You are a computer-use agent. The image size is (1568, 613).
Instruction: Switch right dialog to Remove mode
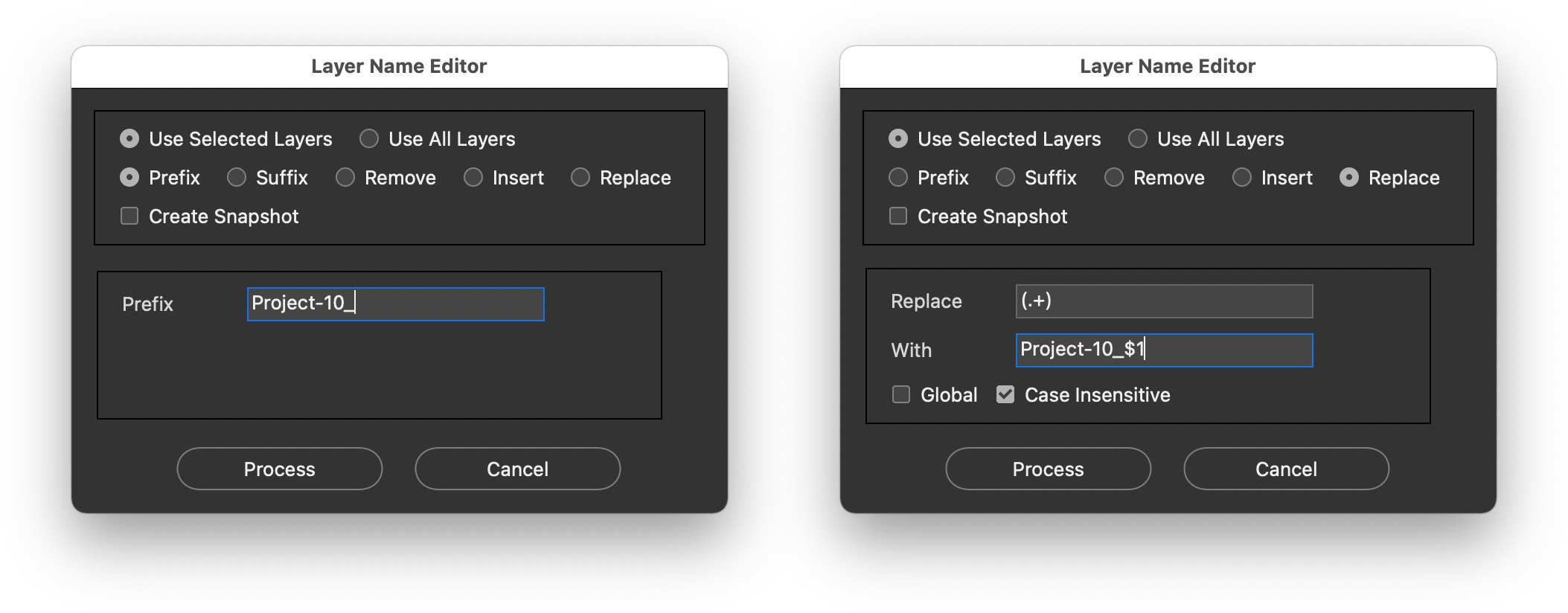[x=1113, y=177]
